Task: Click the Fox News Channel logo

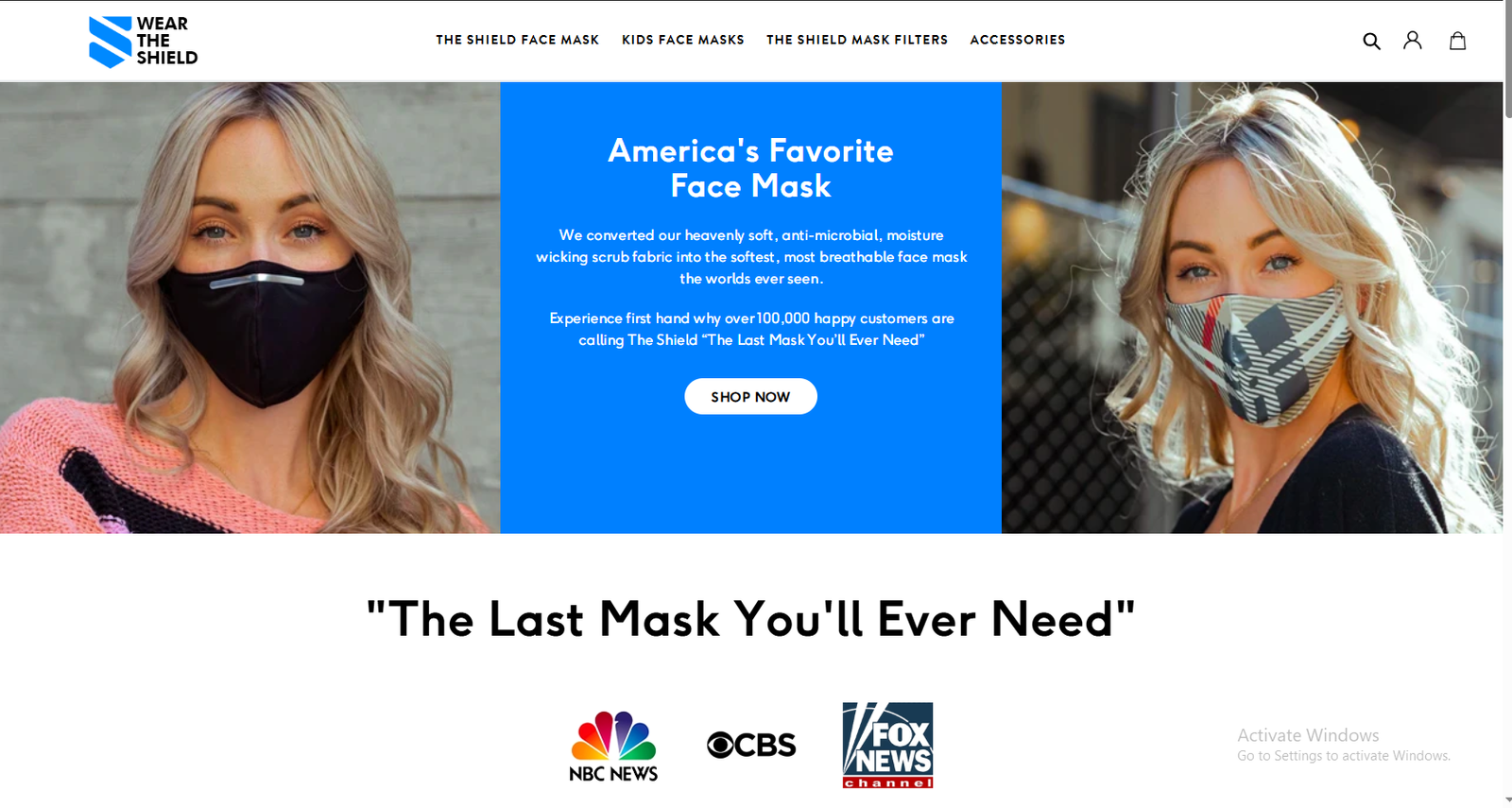Action: (888, 745)
